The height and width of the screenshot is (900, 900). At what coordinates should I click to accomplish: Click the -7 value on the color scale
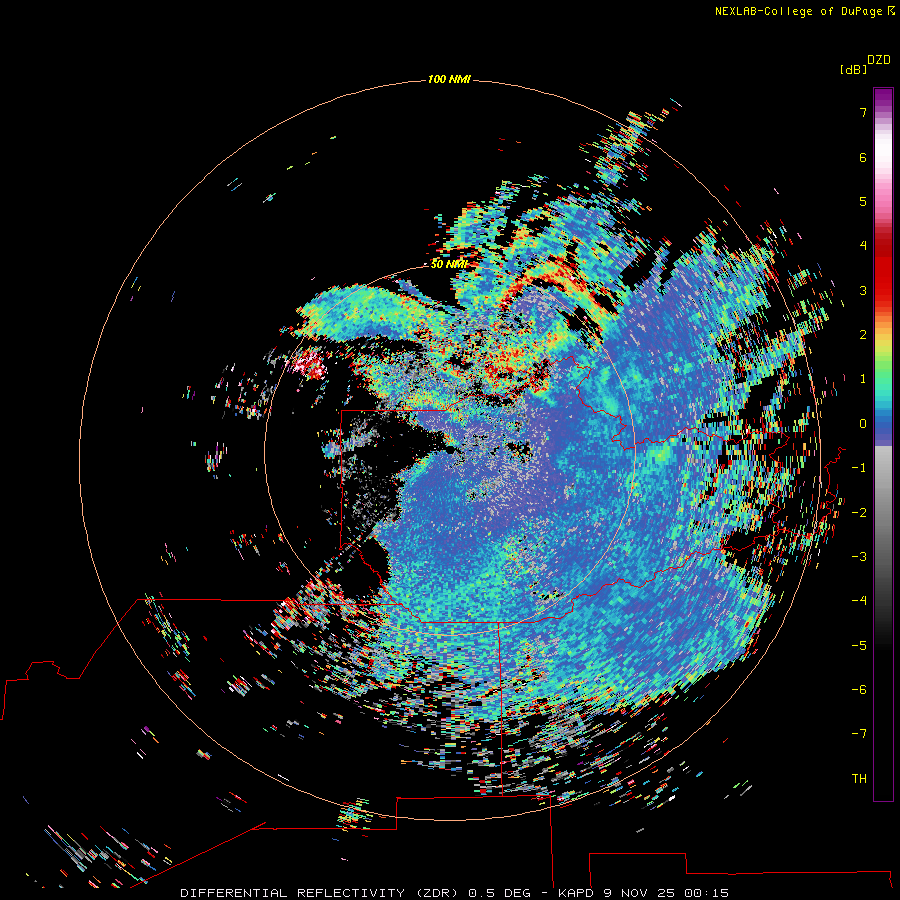tap(859, 734)
